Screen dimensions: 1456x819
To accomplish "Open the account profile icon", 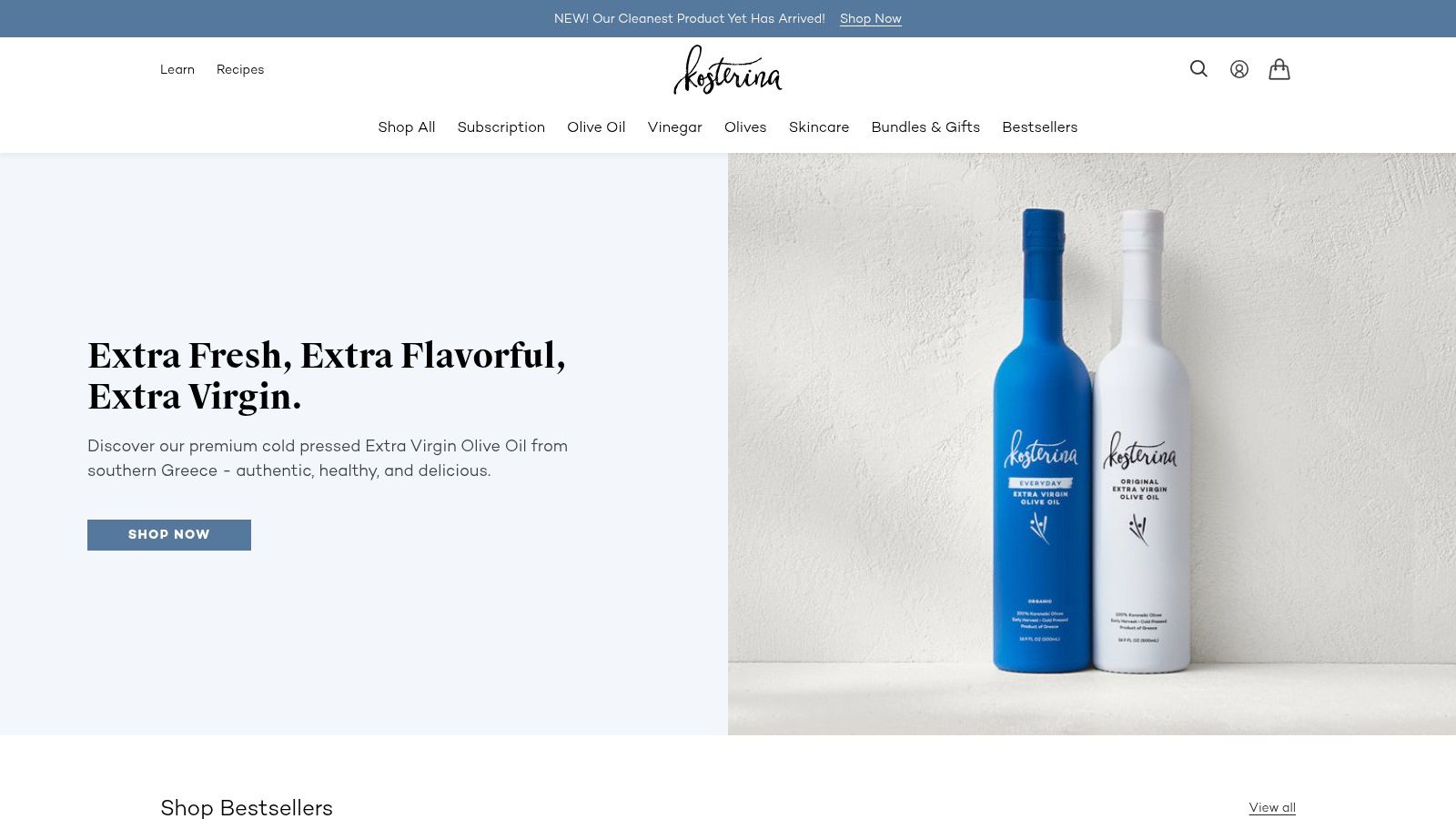I will 1239,69.
